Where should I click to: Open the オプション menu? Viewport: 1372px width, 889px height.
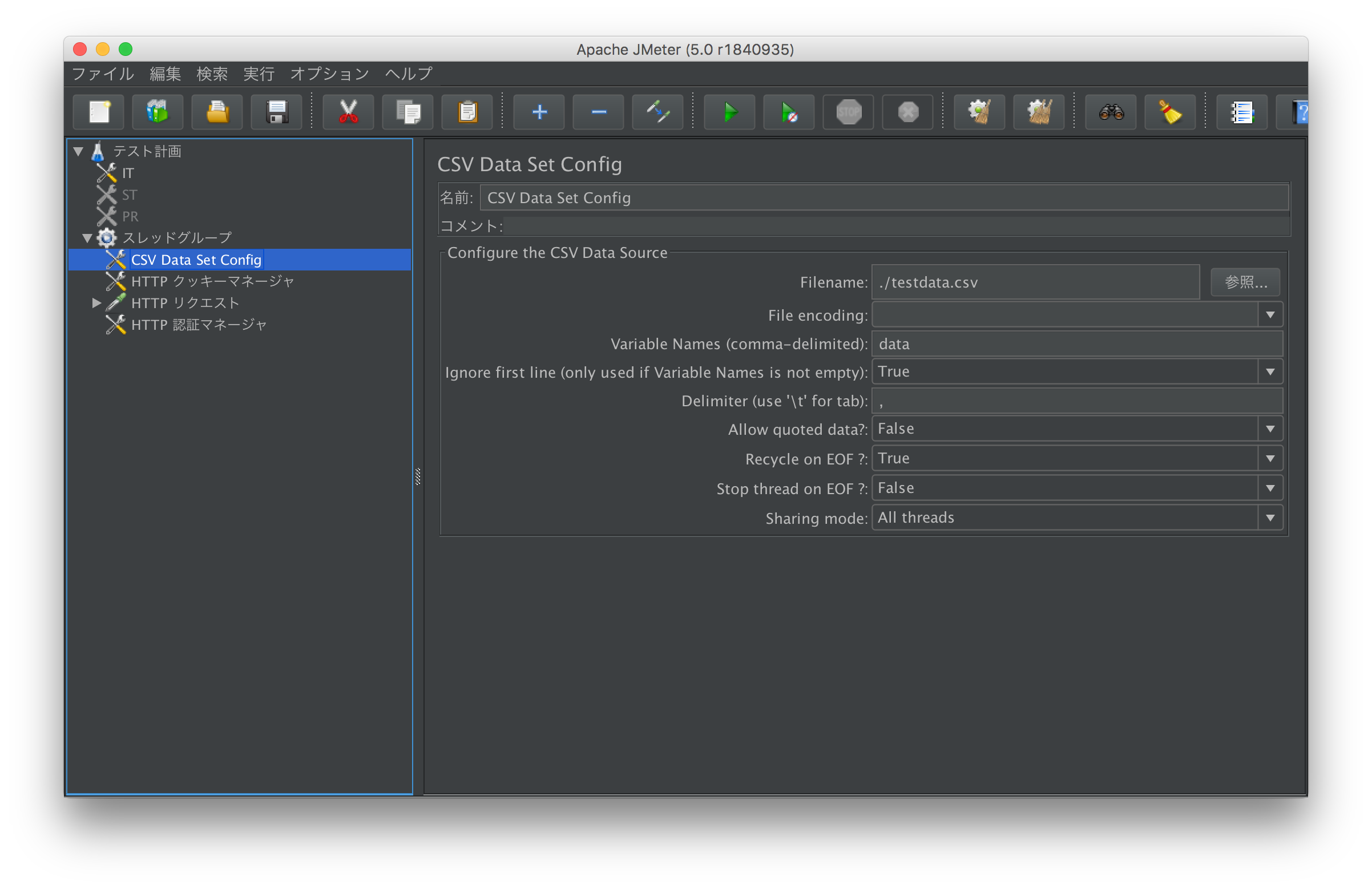[x=329, y=74]
